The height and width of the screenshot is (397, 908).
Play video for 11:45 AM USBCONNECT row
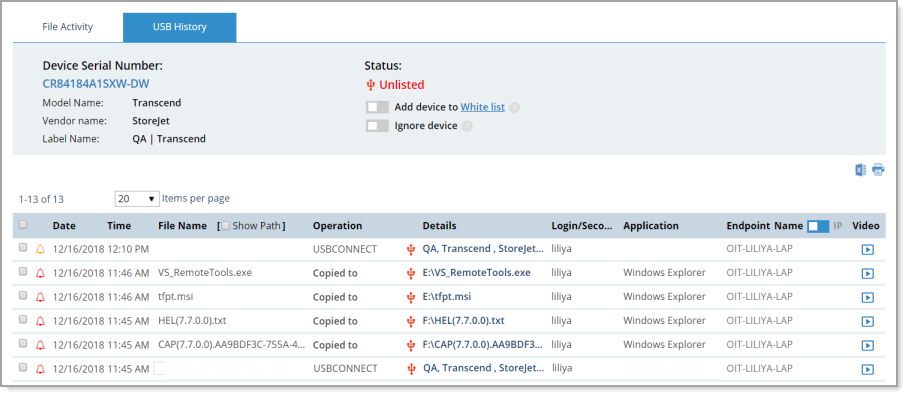click(x=867, y=369)
